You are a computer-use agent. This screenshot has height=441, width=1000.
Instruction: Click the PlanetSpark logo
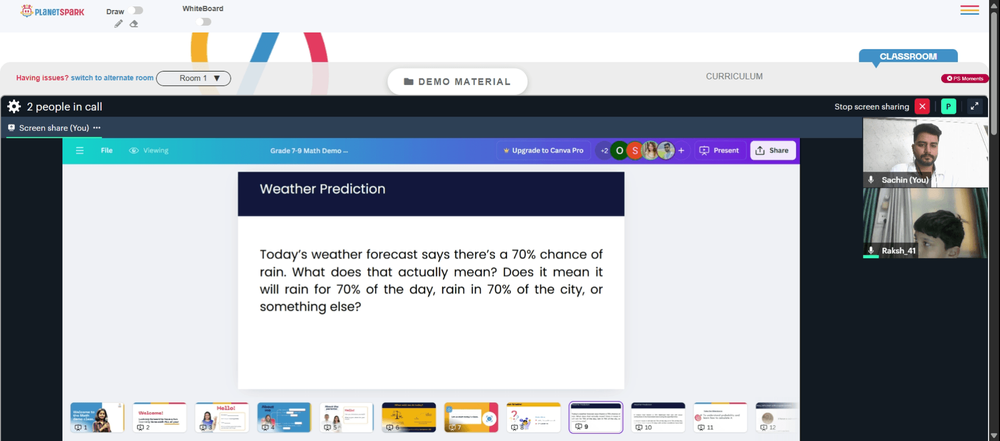[52, 11]
